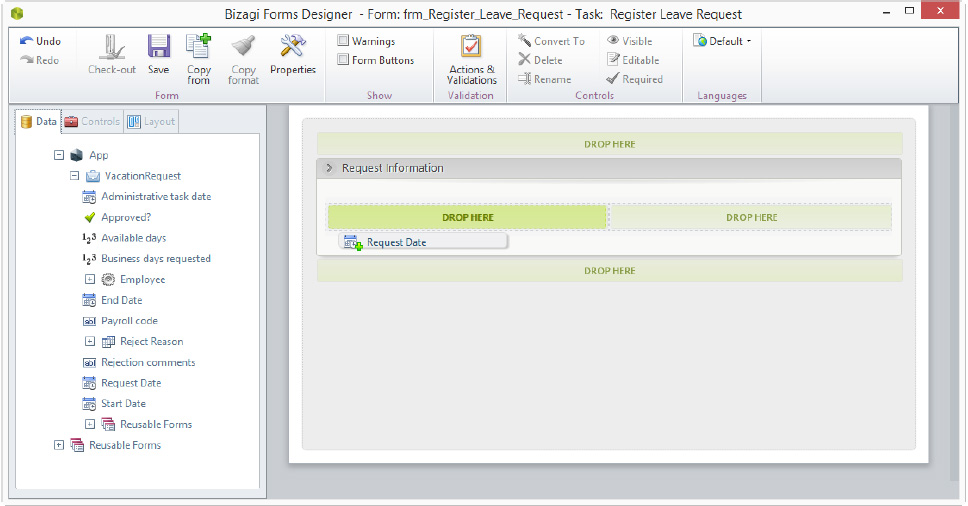Image resolution: width=968 pixels, height=506 pixels.
Task: Collapse the VacationRequest tree node
Action: coord(75,176)
